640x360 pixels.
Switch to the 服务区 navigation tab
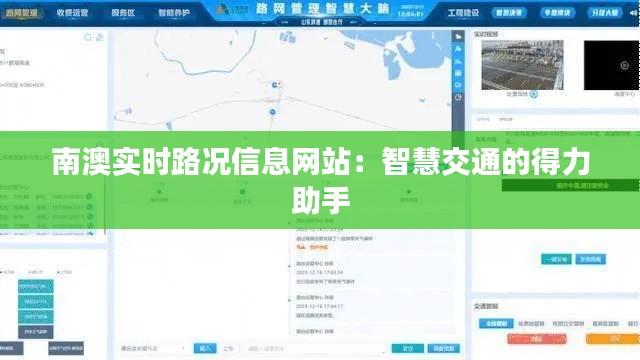123,13
